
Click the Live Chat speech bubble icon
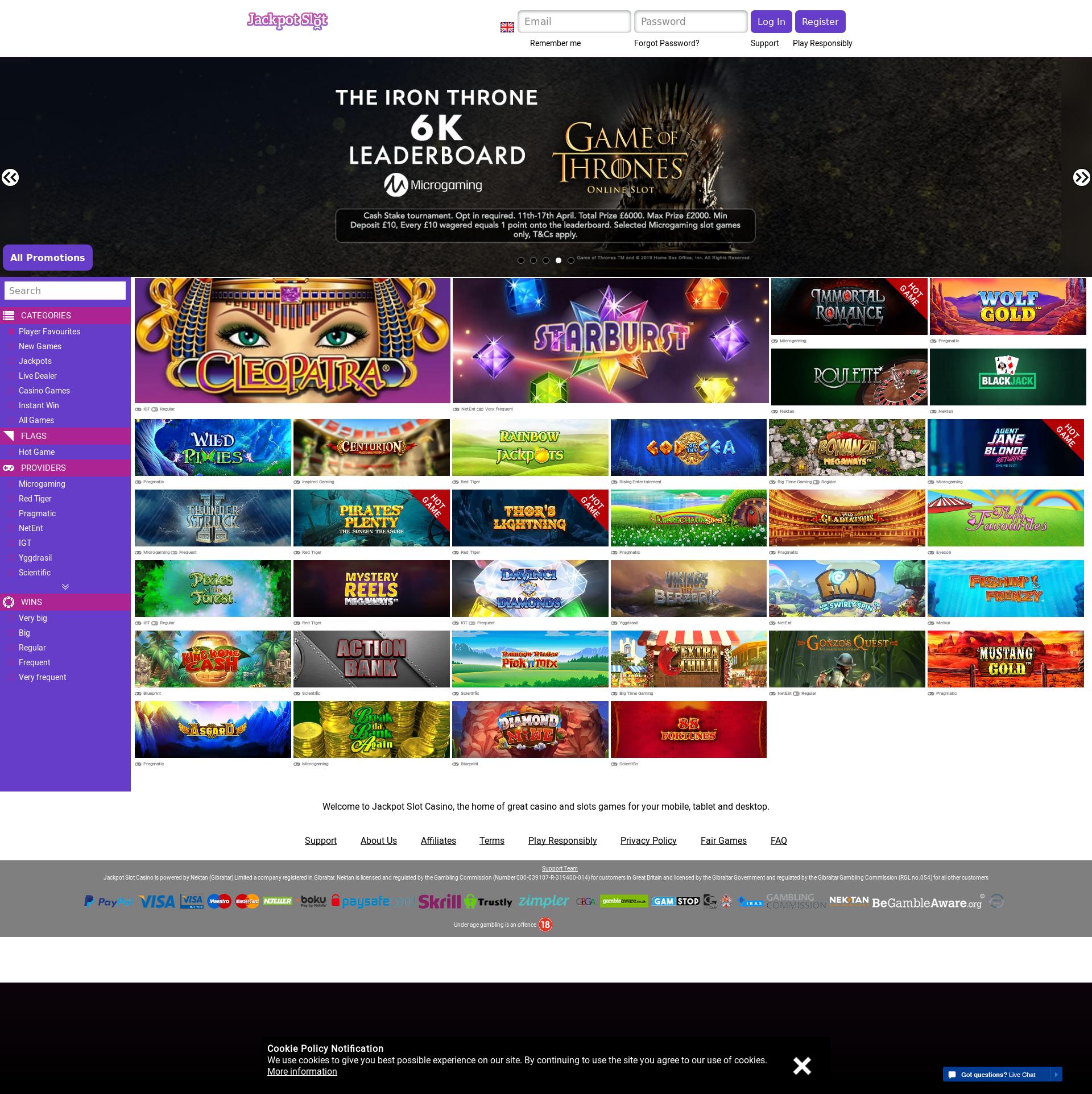(x=952, y=1075)
